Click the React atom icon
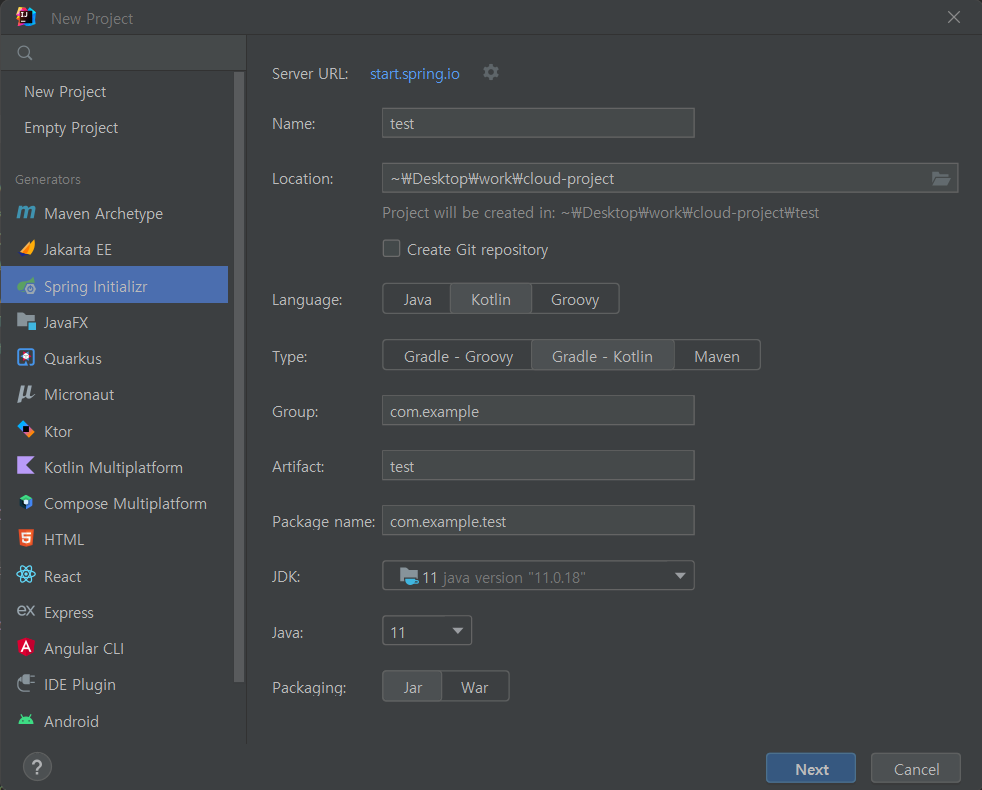This screenshot has width=982, height=790. coord(26,575)
